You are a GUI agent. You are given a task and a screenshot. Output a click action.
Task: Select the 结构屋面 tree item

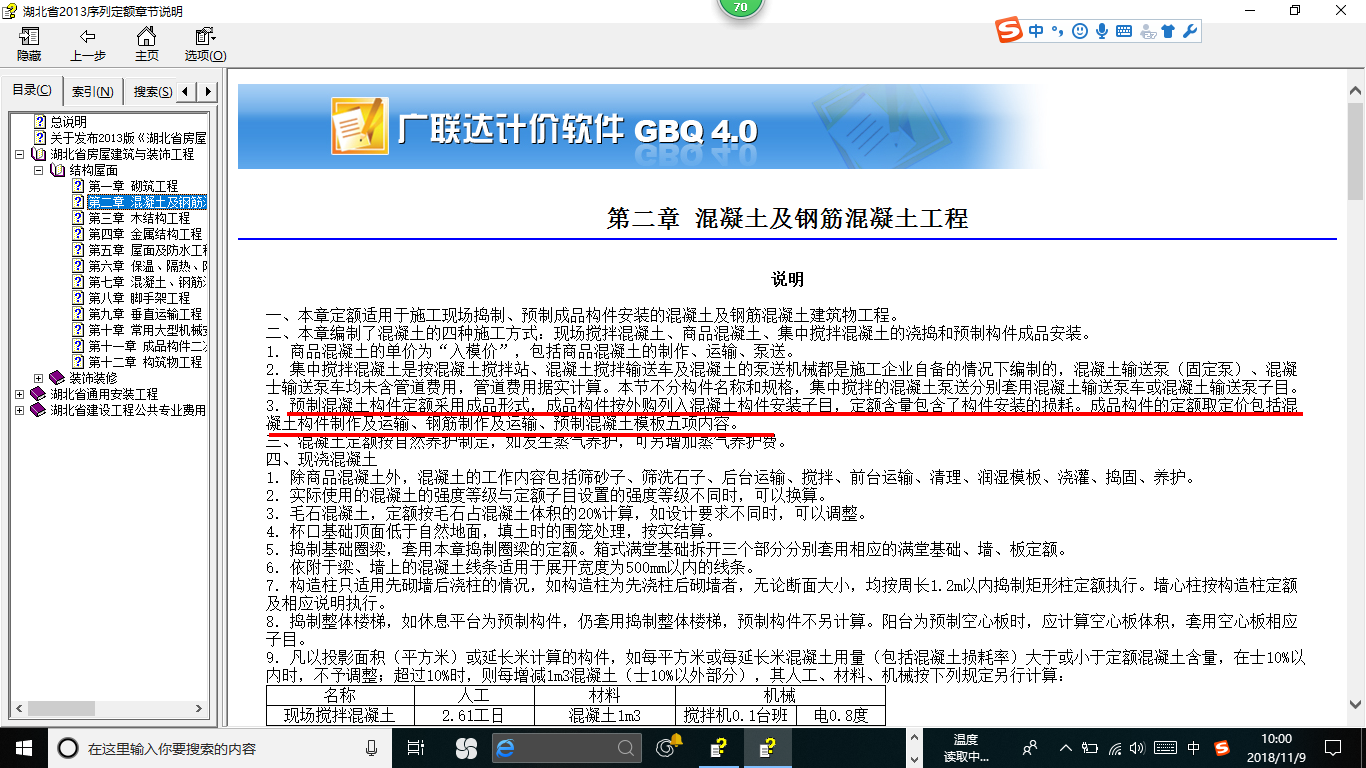(x=93, y=170)
